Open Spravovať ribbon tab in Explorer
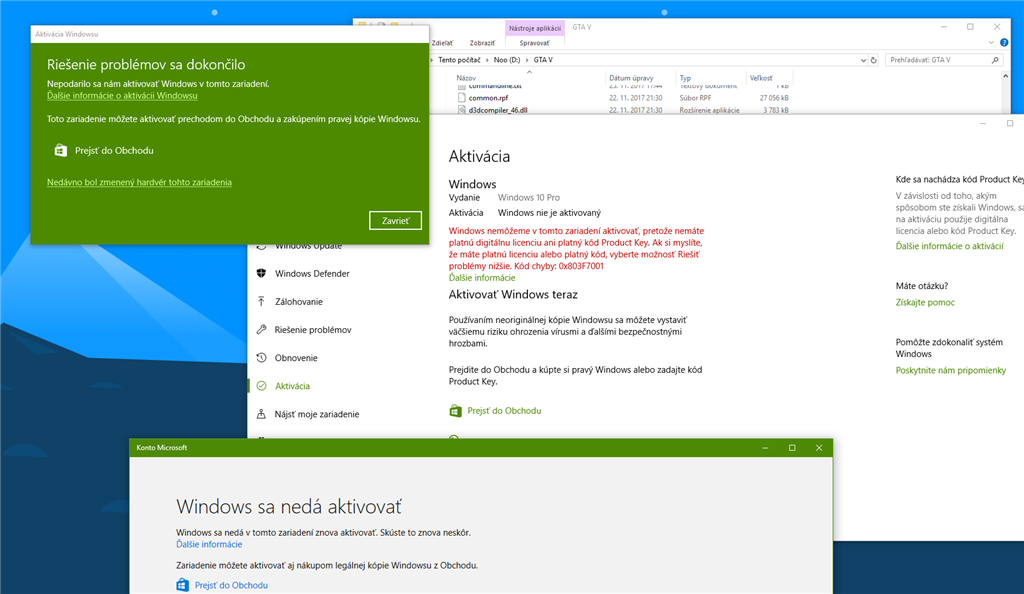This screenshot has height=594, width=1024. click(x=534, y=43)
